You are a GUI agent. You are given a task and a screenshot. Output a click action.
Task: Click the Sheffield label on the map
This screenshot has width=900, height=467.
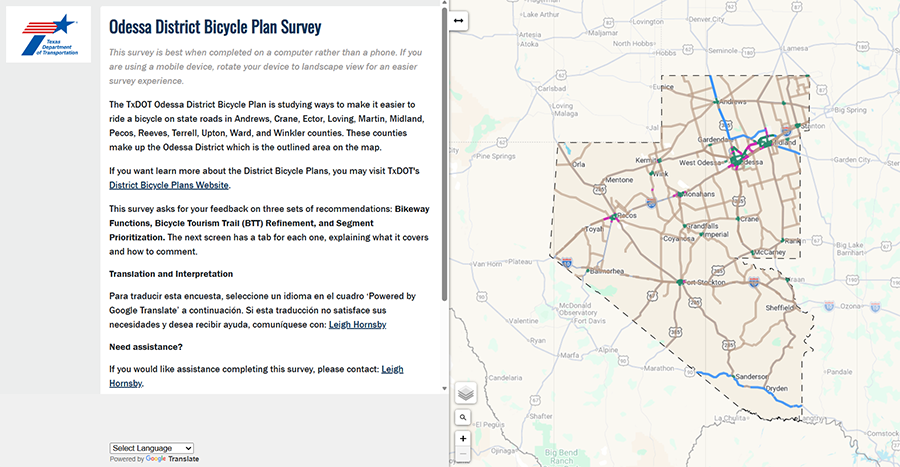[x=780, y=308]
